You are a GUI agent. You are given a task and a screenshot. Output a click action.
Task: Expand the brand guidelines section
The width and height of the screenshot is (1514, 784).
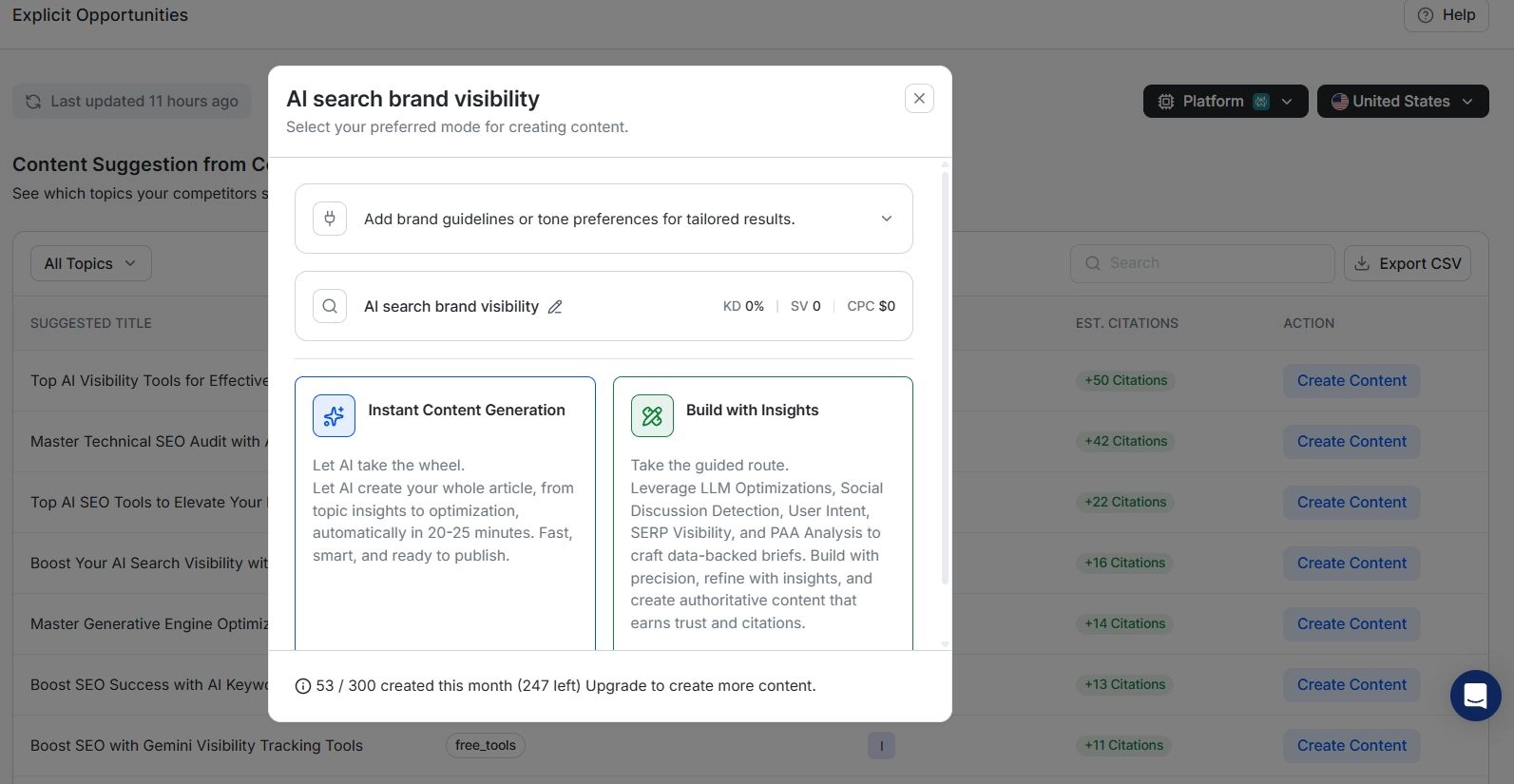pos(886,219)
